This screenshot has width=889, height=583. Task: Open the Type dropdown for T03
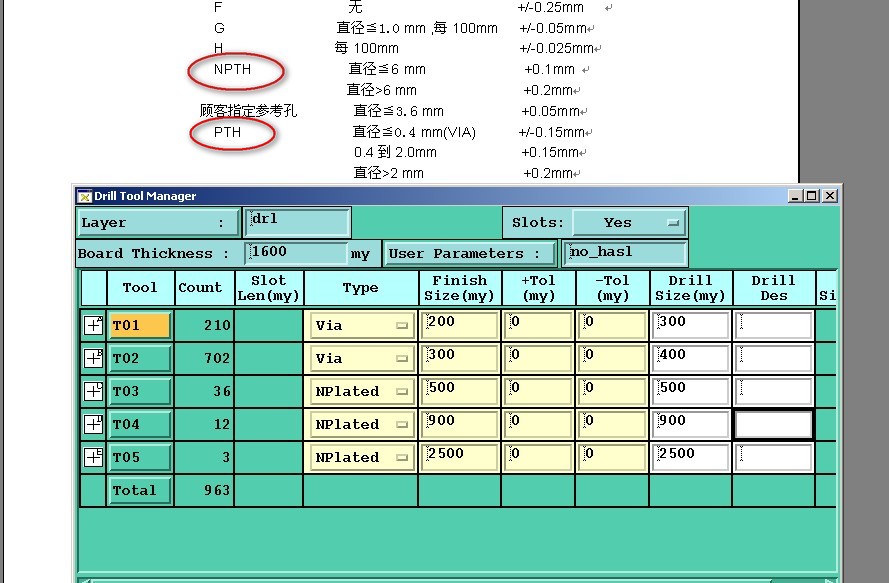click(x=361, y=391)
